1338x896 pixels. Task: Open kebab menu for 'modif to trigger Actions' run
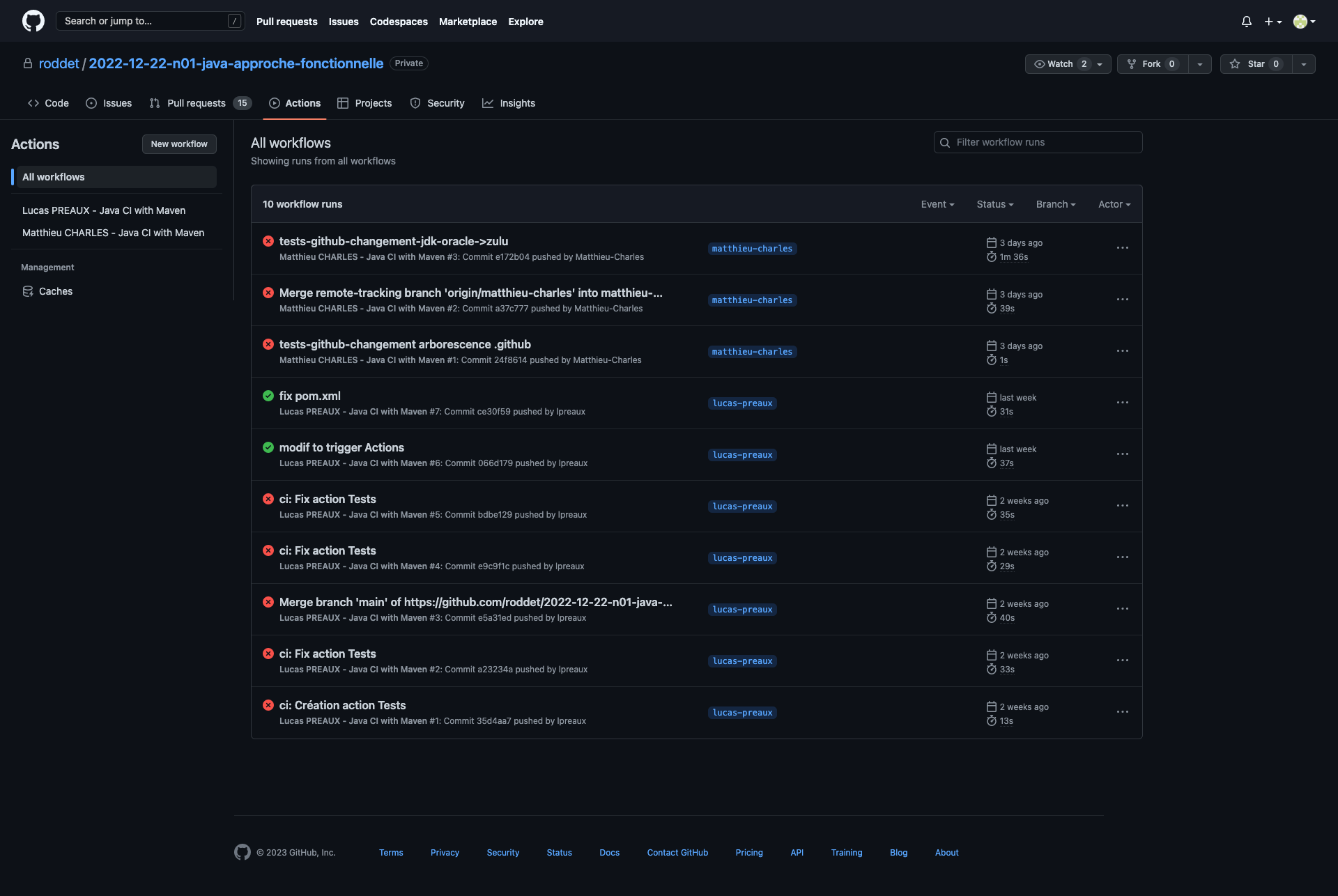tap(1123, 454)
